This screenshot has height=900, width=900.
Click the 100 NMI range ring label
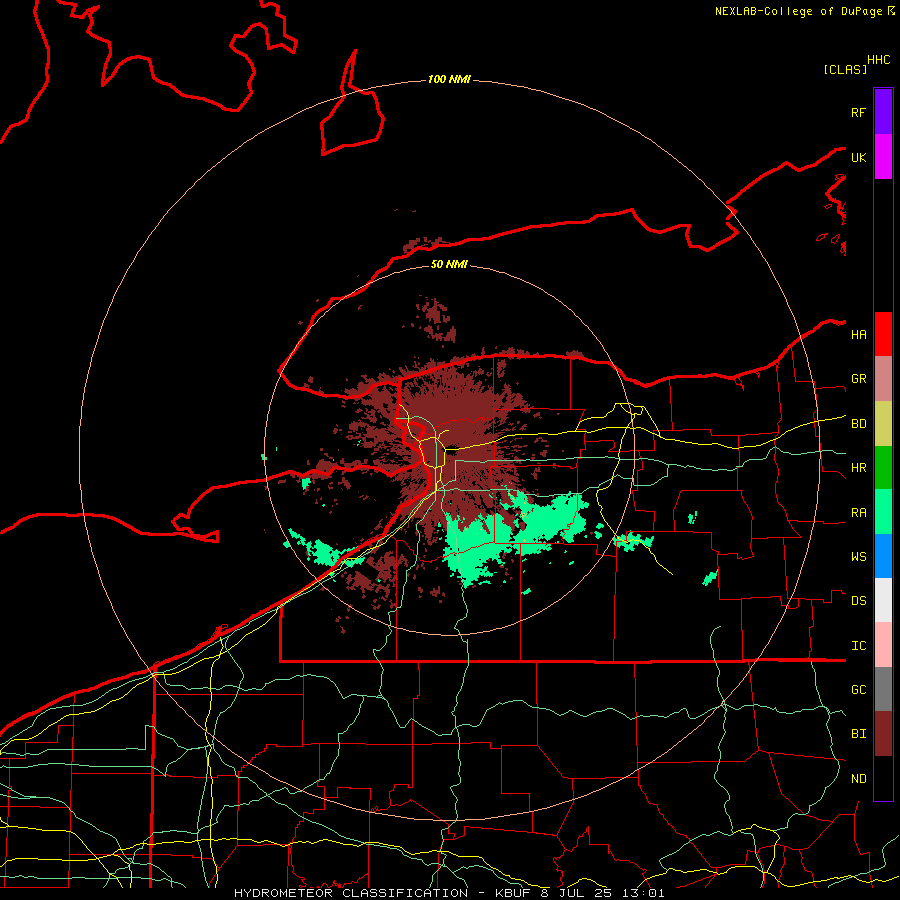pyautogui.click(x=449, y=79)
